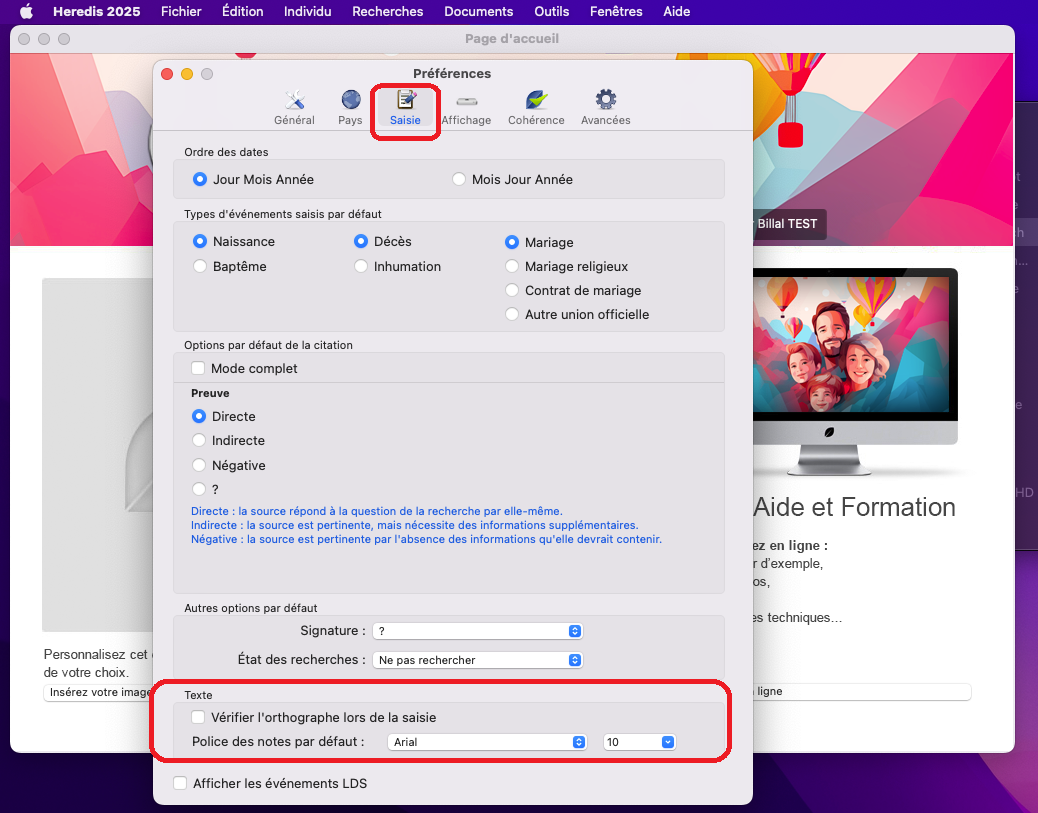Enable Vérifier l'orthographe lors de la saisie
This screenshot has width=1038, height=813.
click(199, 717)
